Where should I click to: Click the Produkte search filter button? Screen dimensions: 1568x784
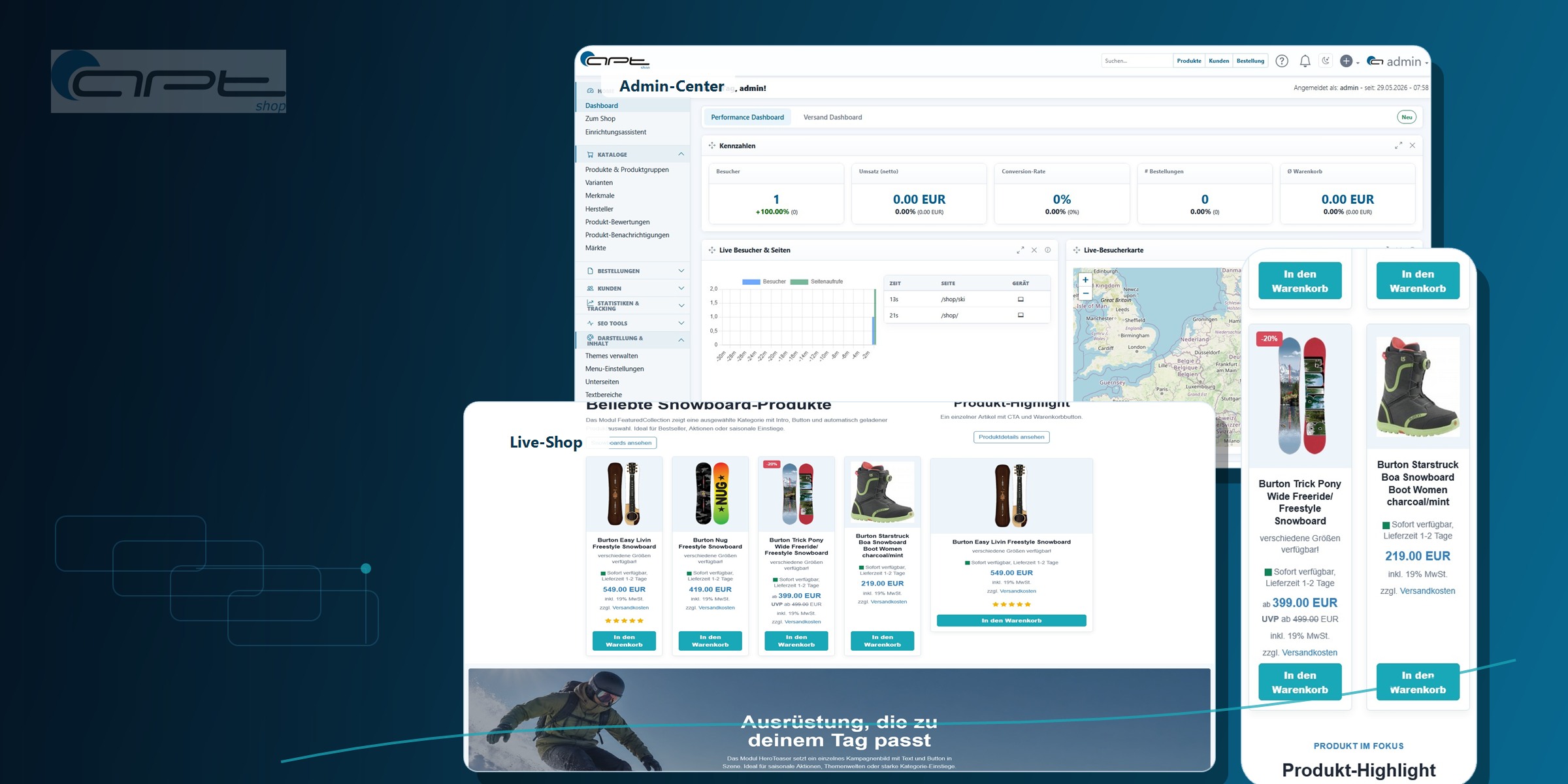(1189, 61)
